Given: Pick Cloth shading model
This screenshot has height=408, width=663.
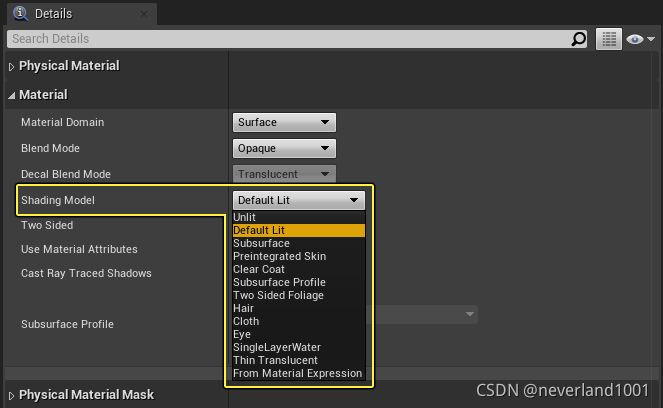Looking at the screenshot, I should (x=299, y=321).
